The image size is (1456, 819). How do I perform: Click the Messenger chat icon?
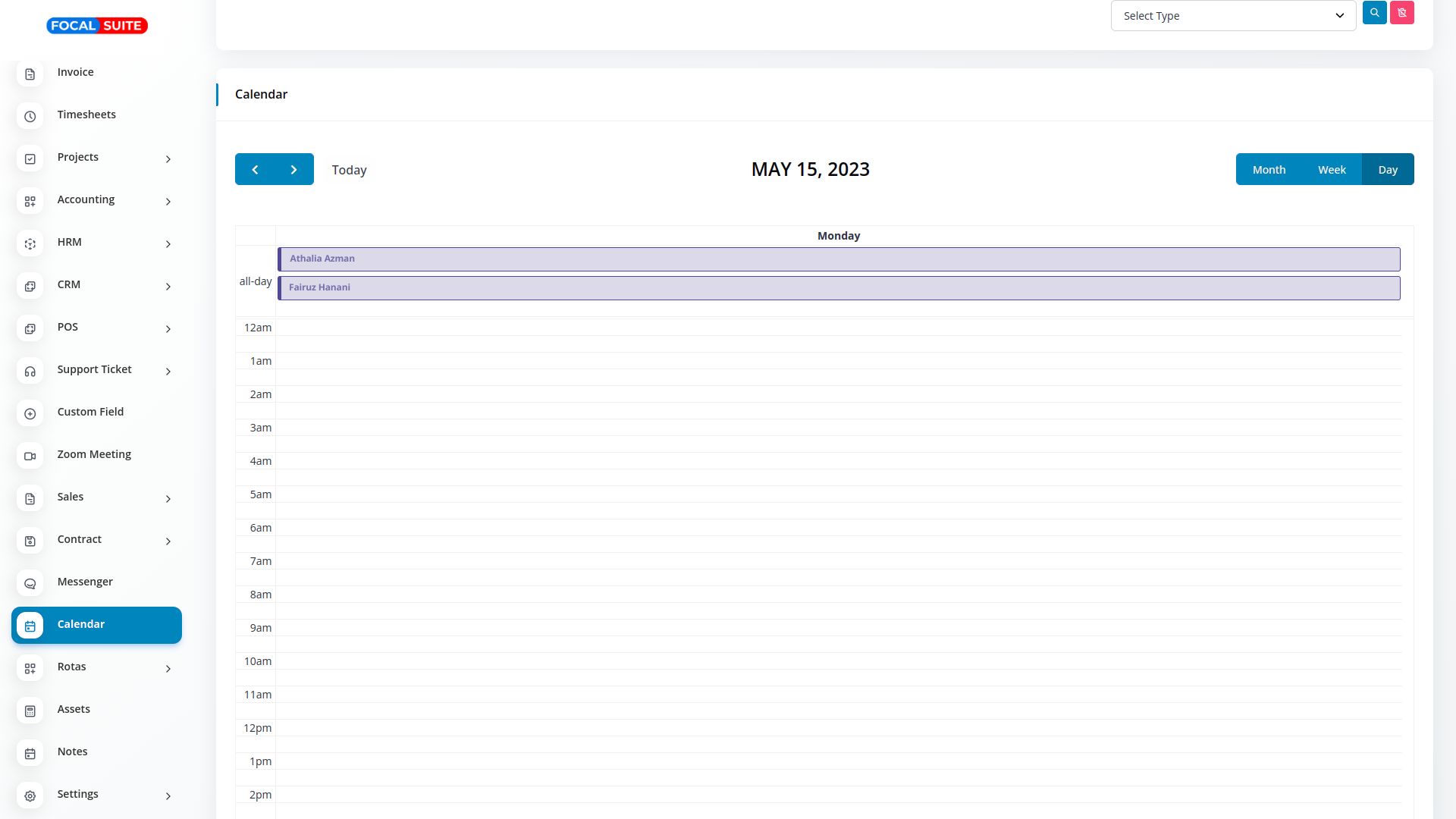(30, 583)
